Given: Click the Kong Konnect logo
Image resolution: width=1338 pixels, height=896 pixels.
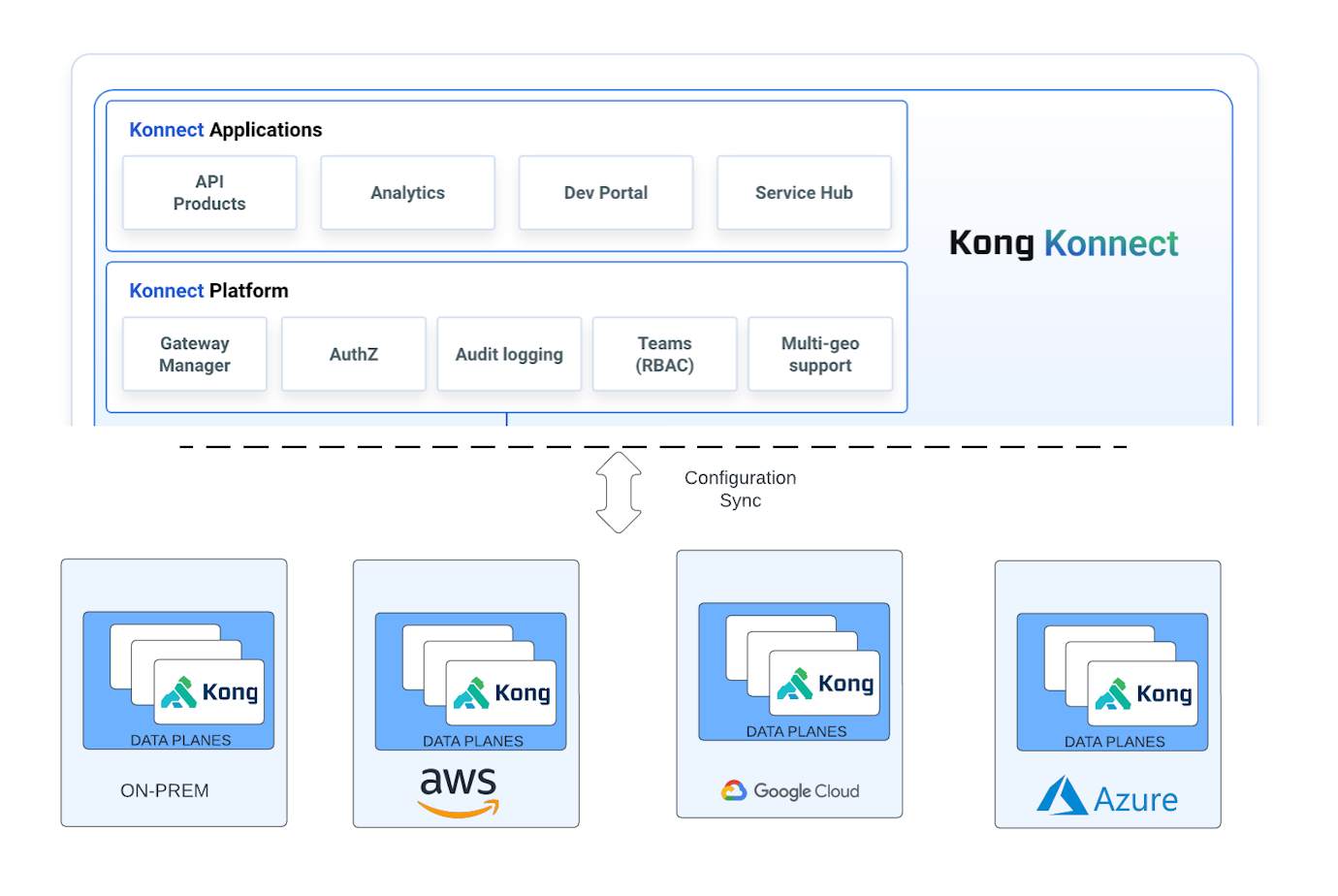Looking at the screenshot, I should 1064,243.
